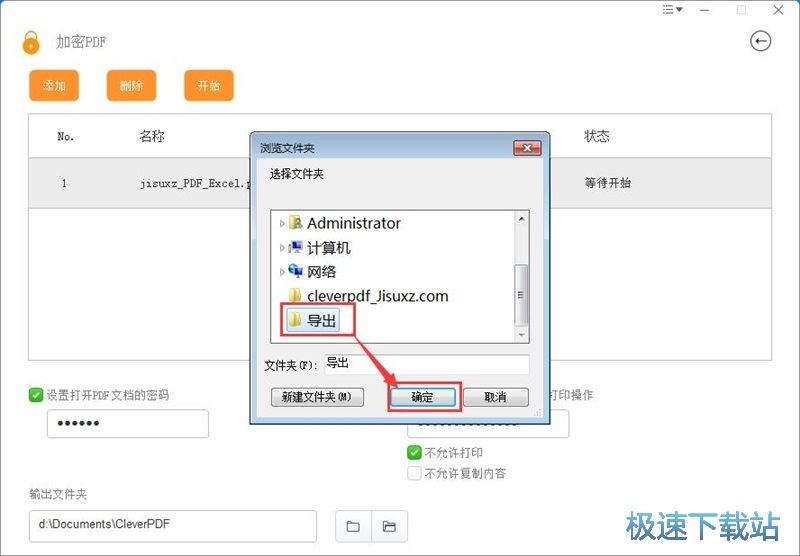Click the open output folder icon
Viewport: 800px width, 556px height.
tap(389, 526)
